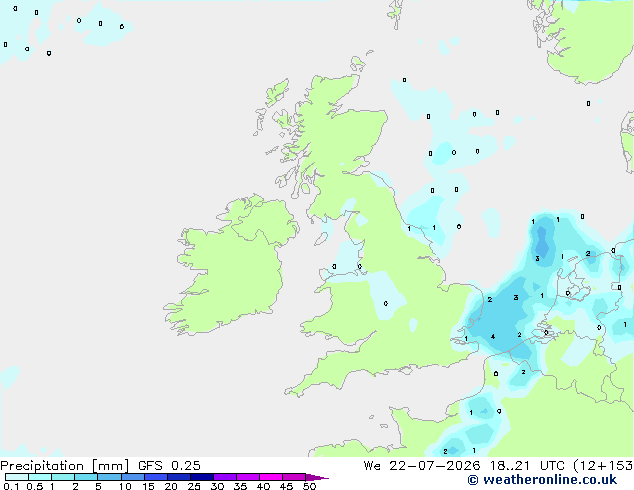Click the legend label '10'
This screenshot has width=634, height=490.
[125, 486]
